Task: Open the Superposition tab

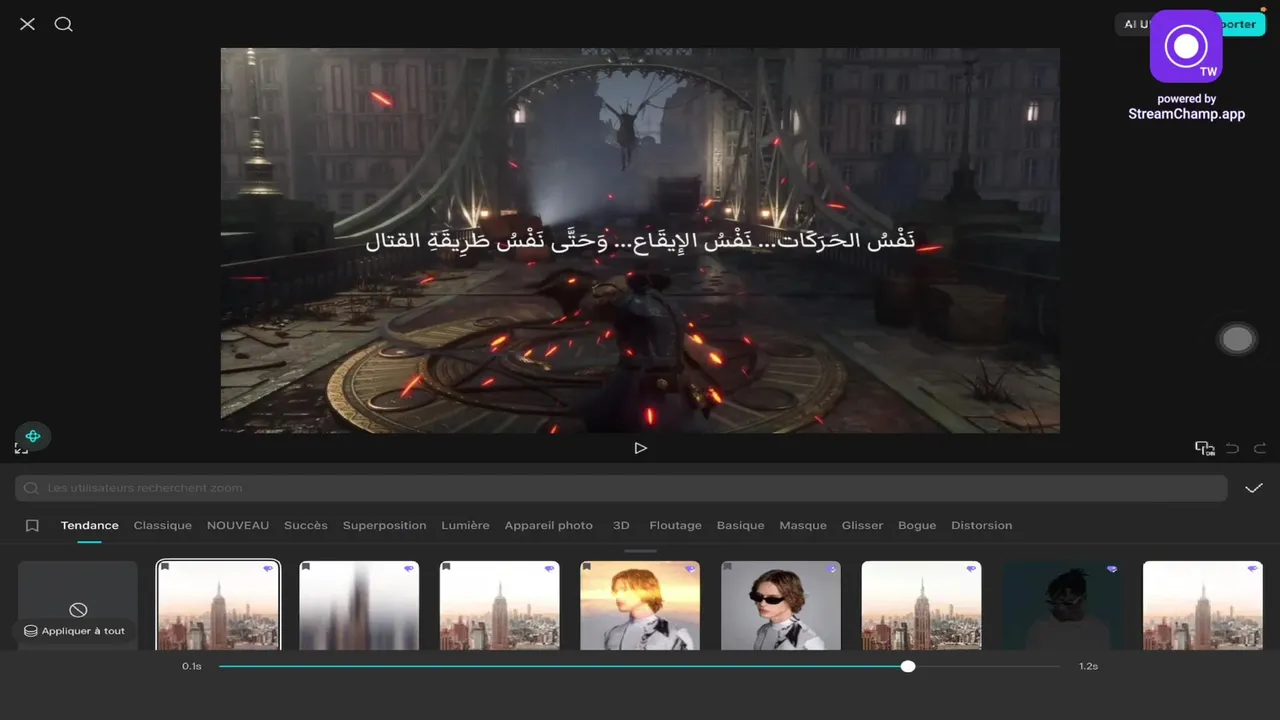Action: [x=385, y=525]
